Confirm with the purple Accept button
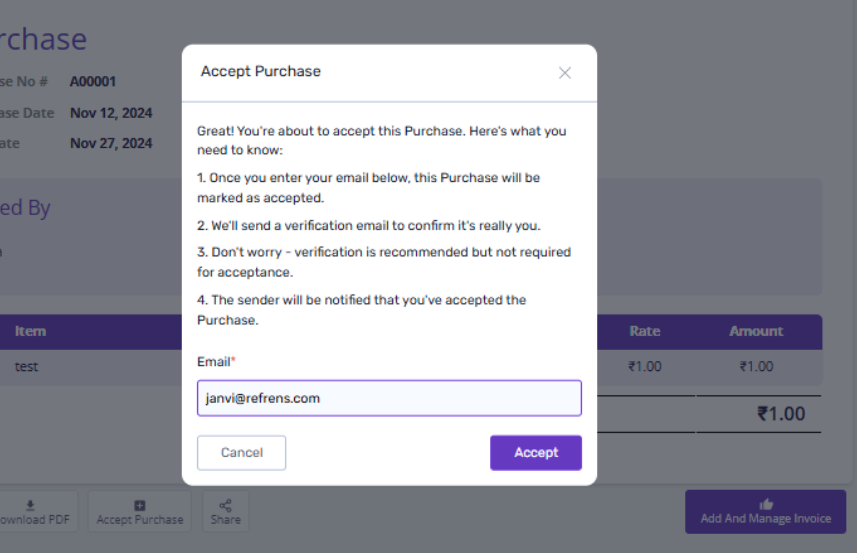 point(536,452)
